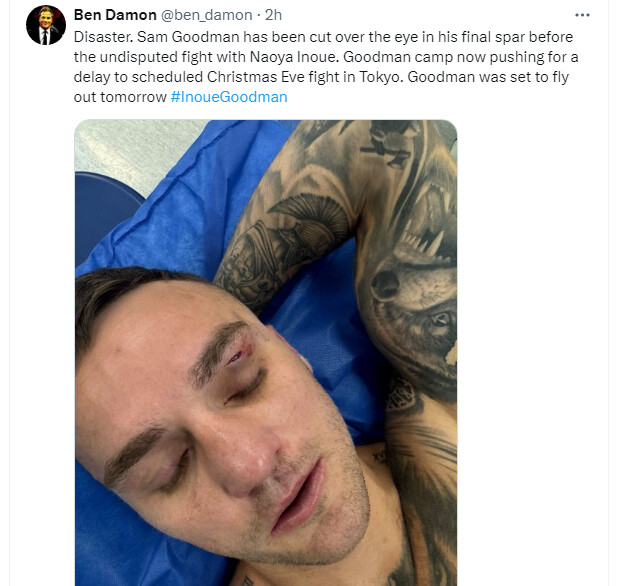The height and width of the screenshot is (586, 622).
Task: Open the @ben_damon handle link
Action: (x=206, y=15)
